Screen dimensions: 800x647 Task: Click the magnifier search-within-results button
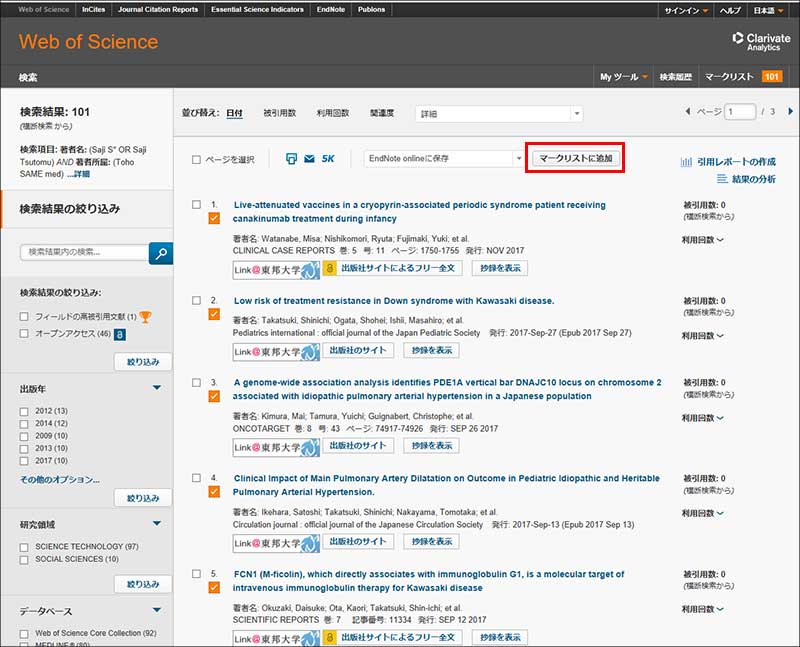point(161,253)
